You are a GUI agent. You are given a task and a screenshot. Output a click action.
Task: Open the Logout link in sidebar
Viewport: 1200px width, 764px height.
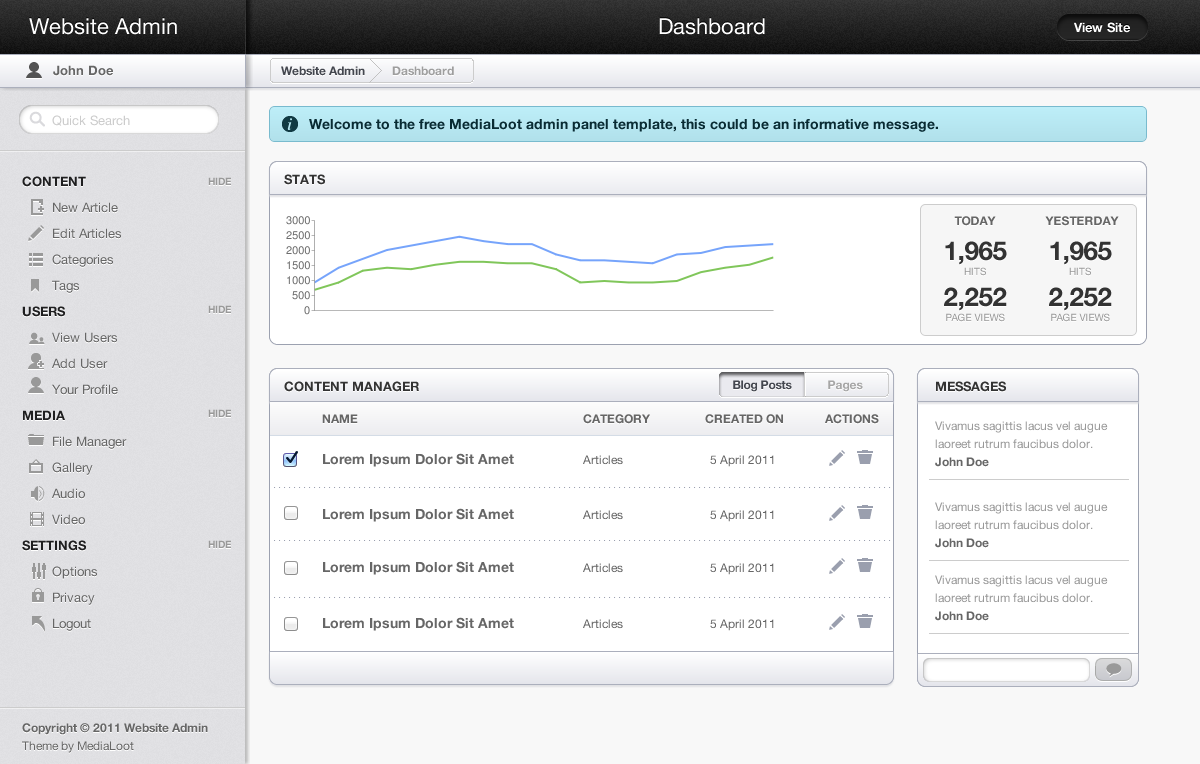71,623
